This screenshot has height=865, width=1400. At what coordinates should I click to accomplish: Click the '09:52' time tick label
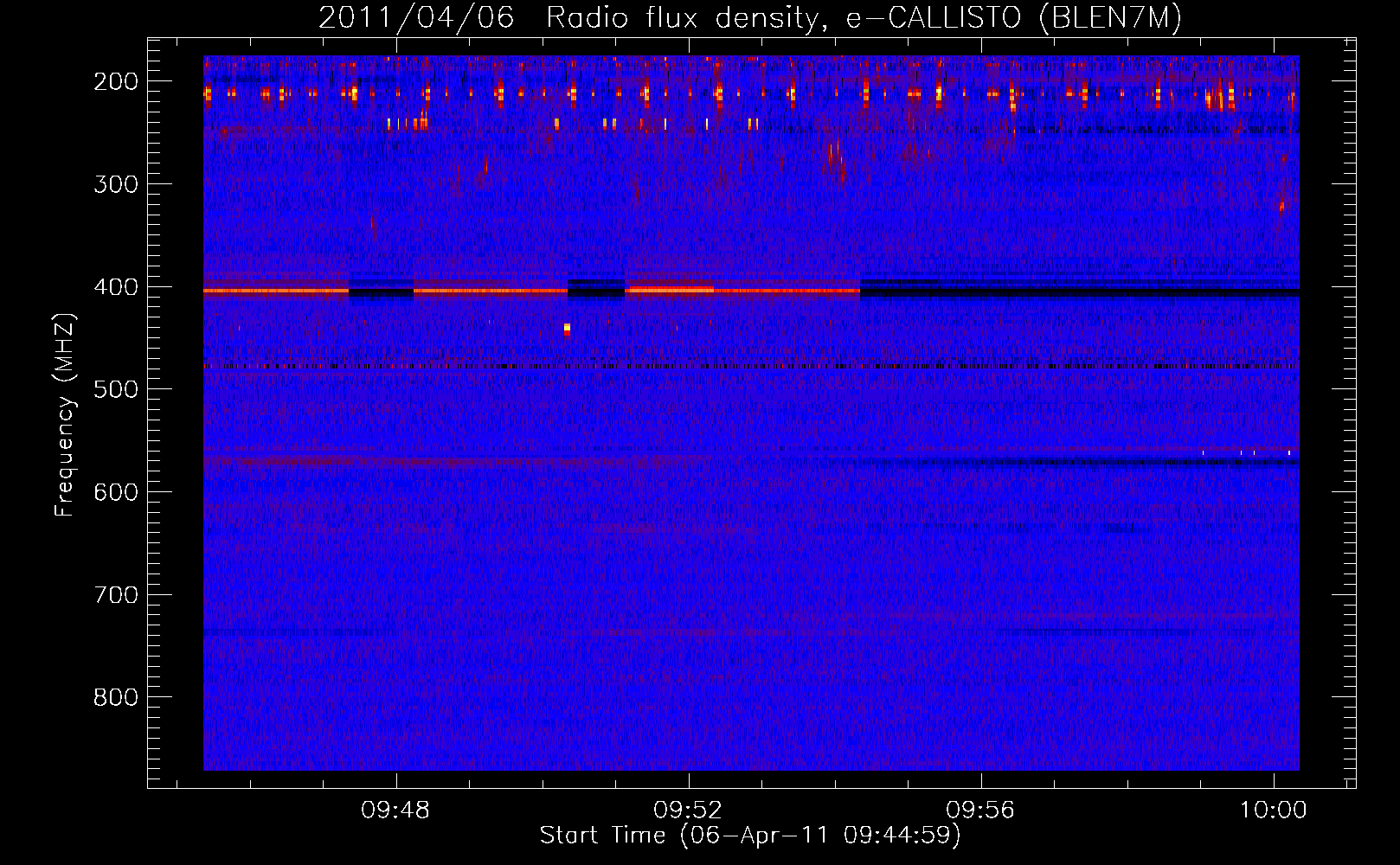[688, 811]
